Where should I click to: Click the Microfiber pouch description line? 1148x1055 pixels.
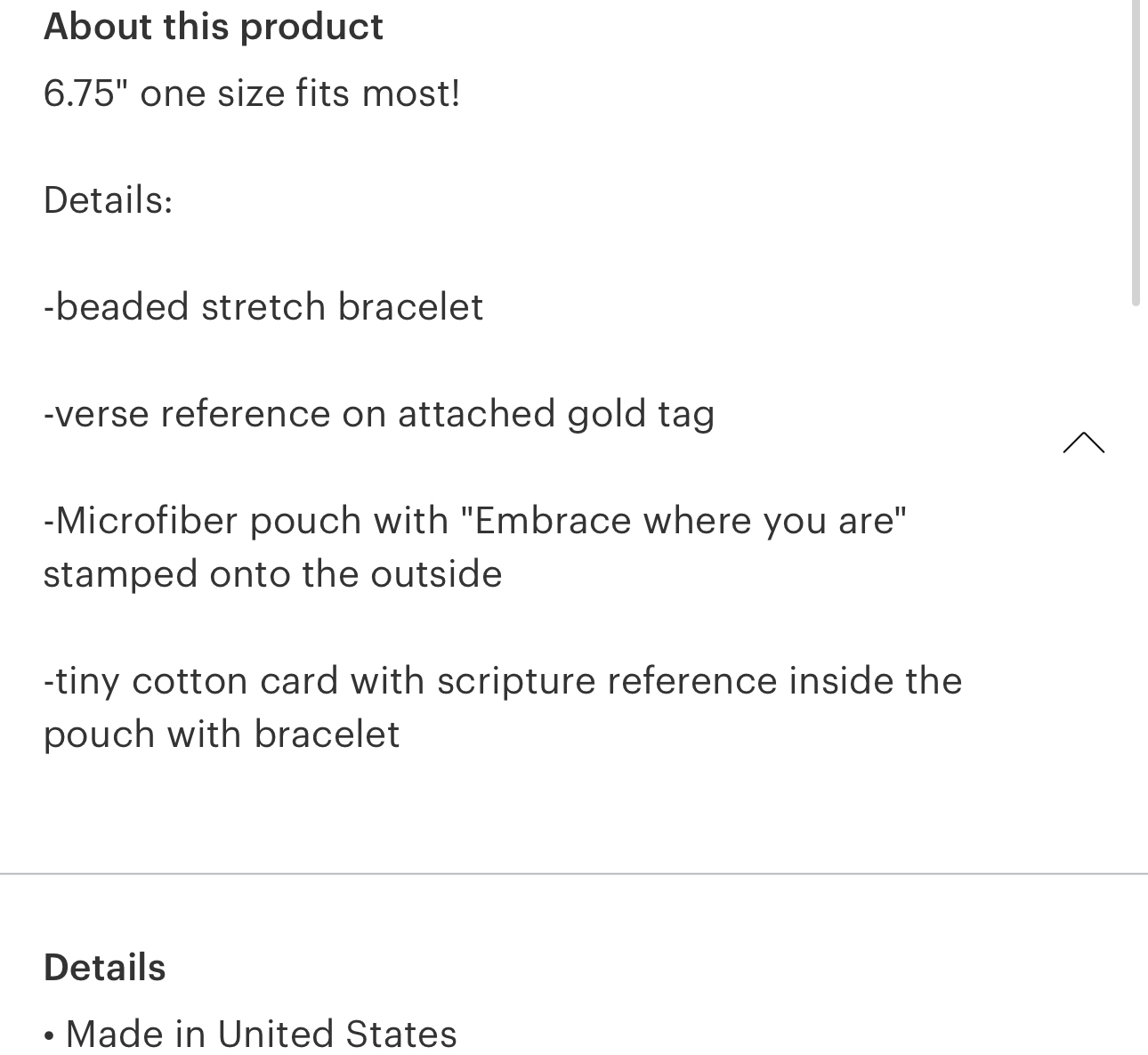click(x=475, y=521)
